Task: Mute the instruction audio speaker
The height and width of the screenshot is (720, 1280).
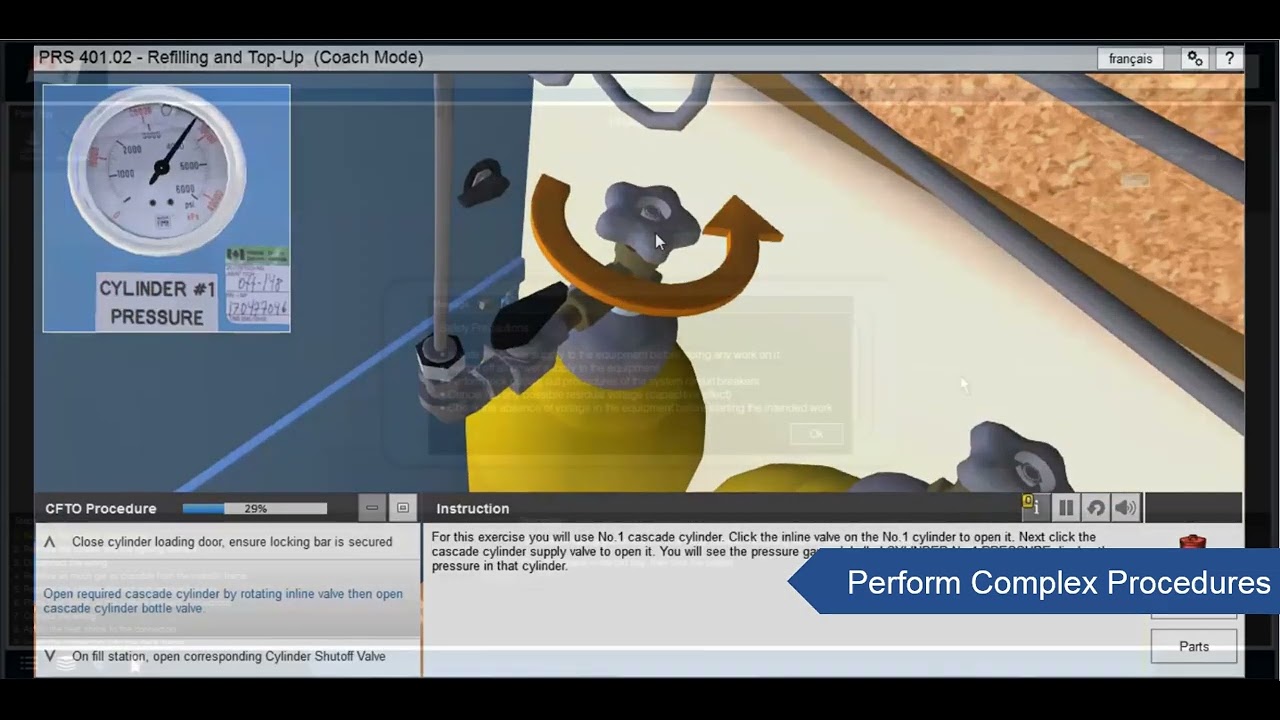Action: [1126, 508]
